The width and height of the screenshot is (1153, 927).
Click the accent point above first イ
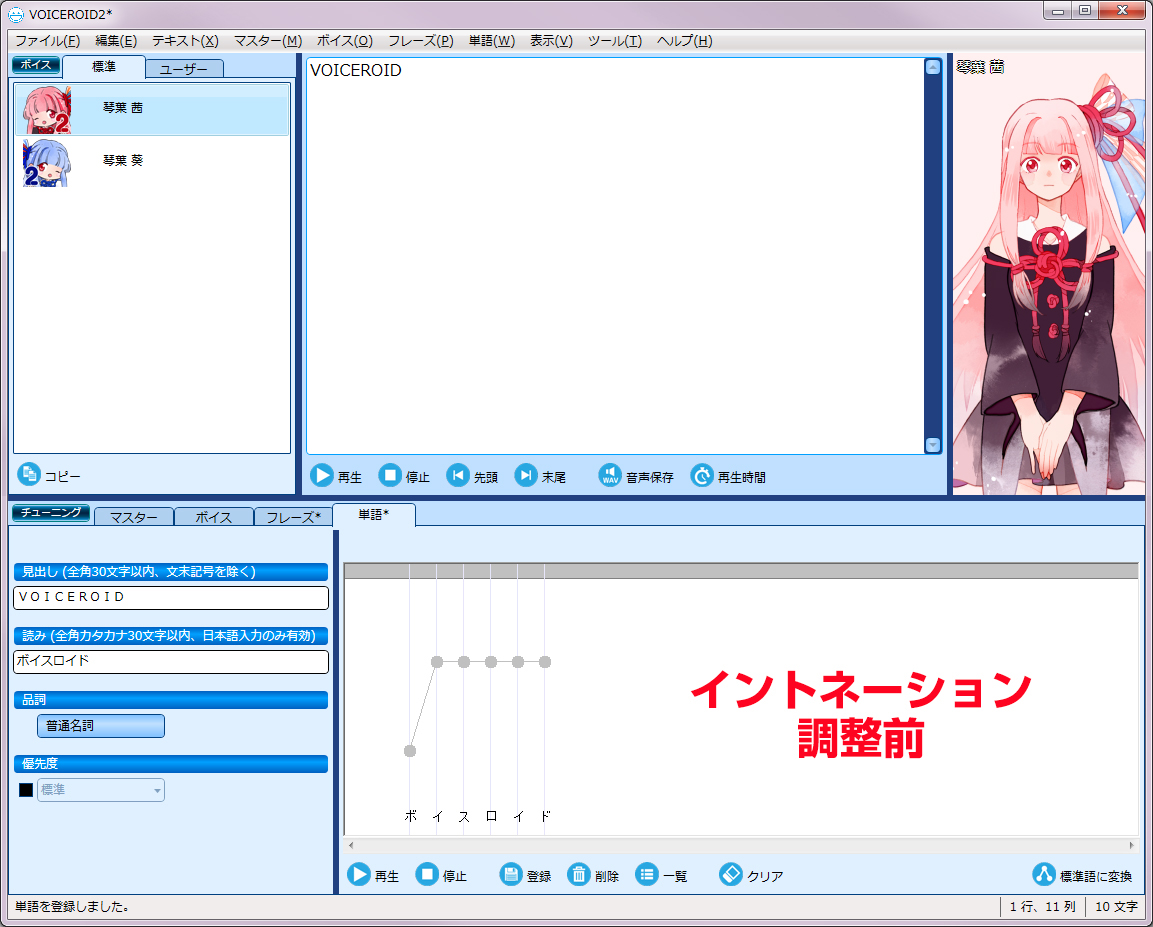pyautogui.click(x=437, y=662)
